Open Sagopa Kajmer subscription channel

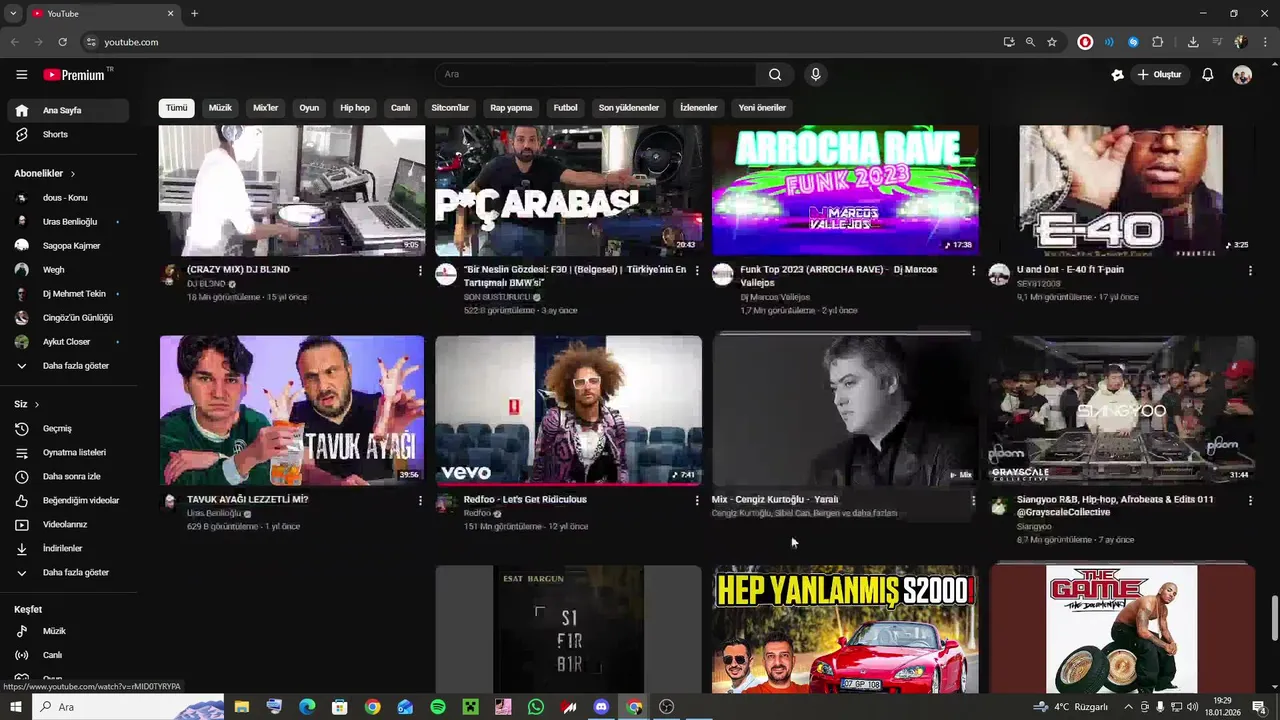pyautogui.click(x=68, y=246)
